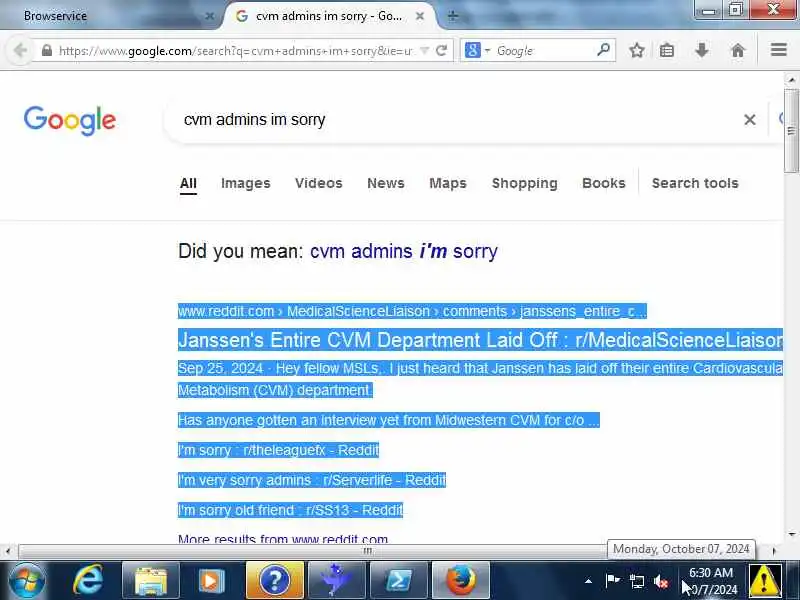800x600 pixels.
Task: Open the bookmarks list icon
Action: point(667,50)
